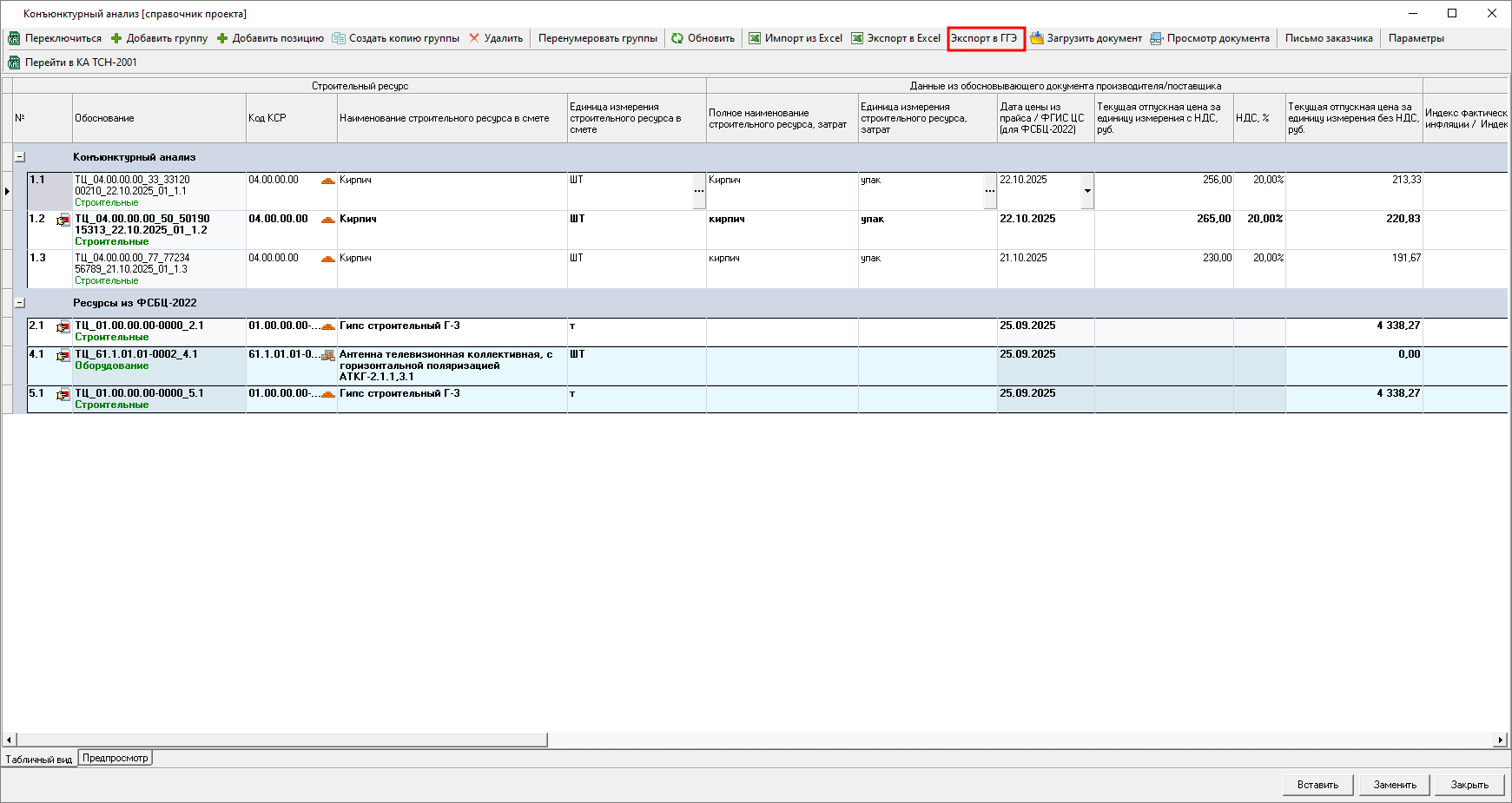Switch to the Предпросмотр tab
Viewport: 1512px width, 803px height.
coord(116,758)
